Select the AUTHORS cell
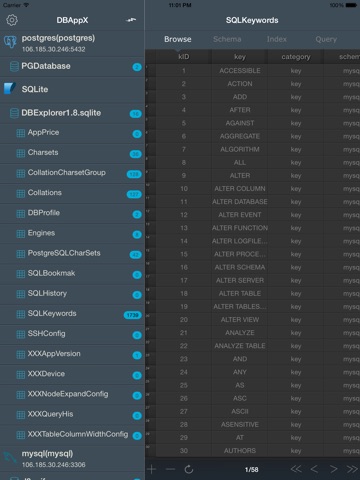Screen dimensions: 360x480 240,451
